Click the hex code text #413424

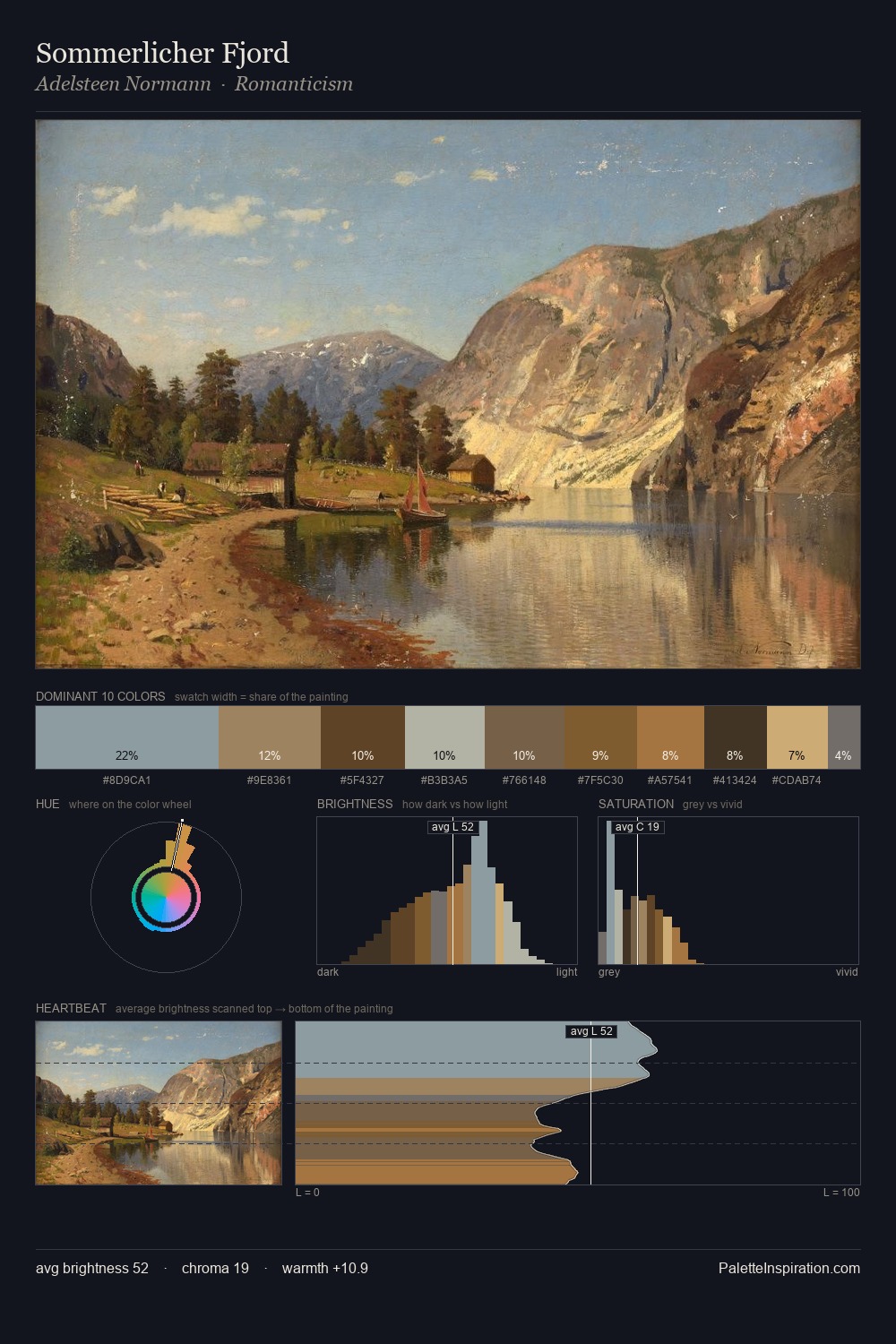click(736, 780)
